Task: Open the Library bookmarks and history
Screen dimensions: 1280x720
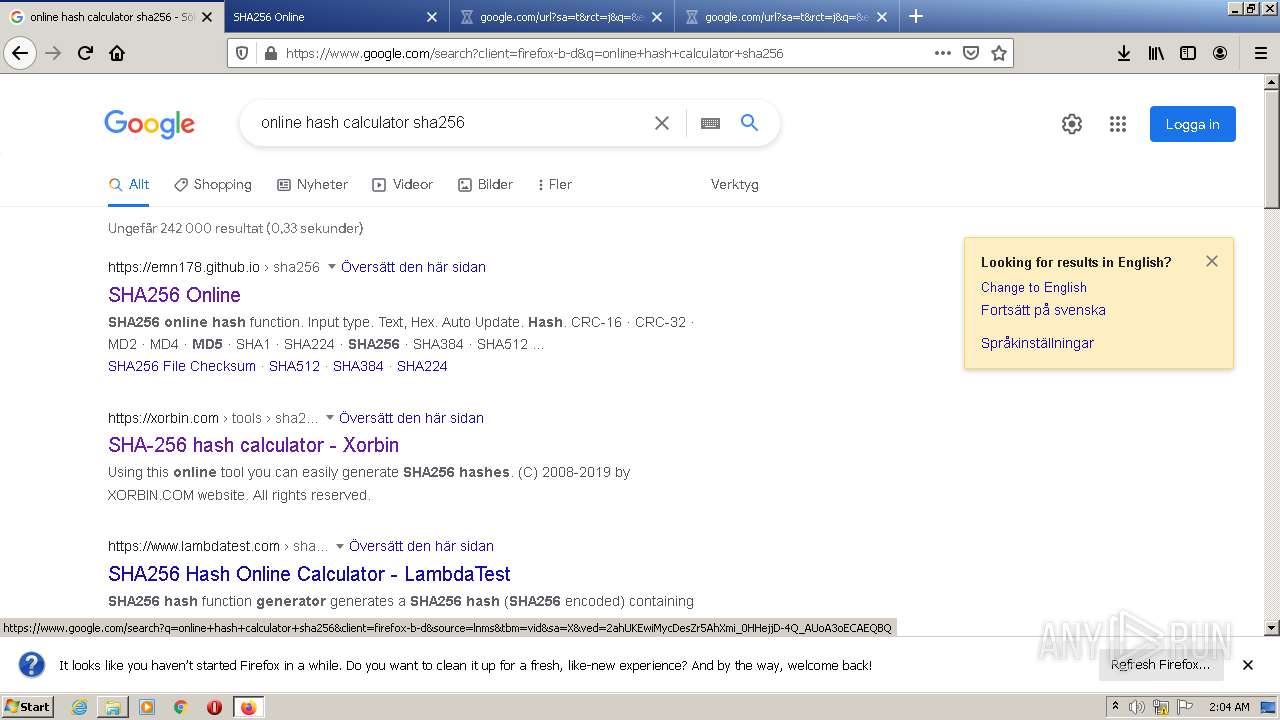Action: tap(1156, 53)
